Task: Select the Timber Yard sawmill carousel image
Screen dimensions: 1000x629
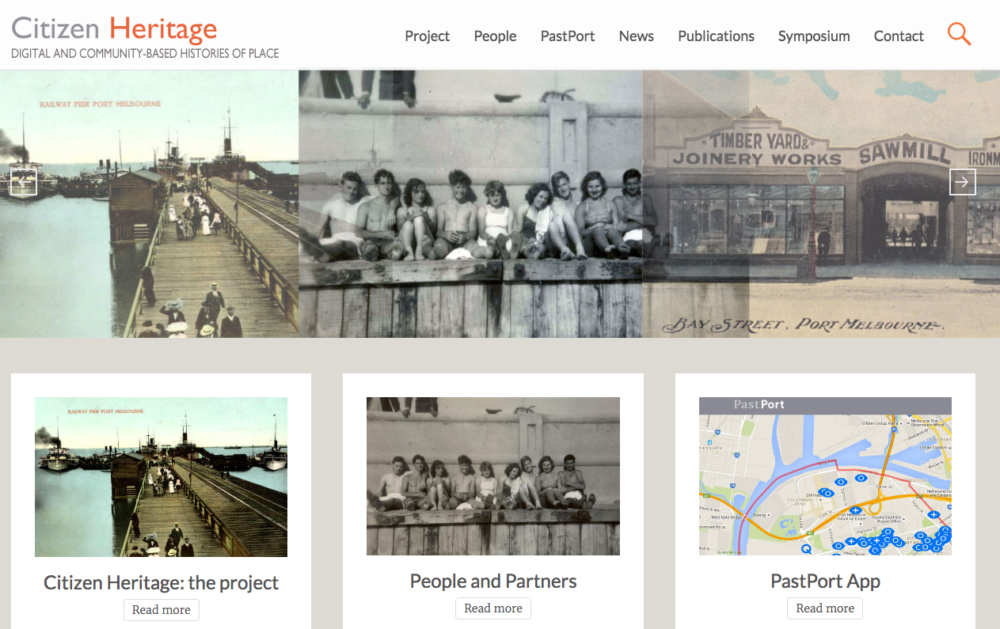Action: pyautogui.click(x=821, y=204)
